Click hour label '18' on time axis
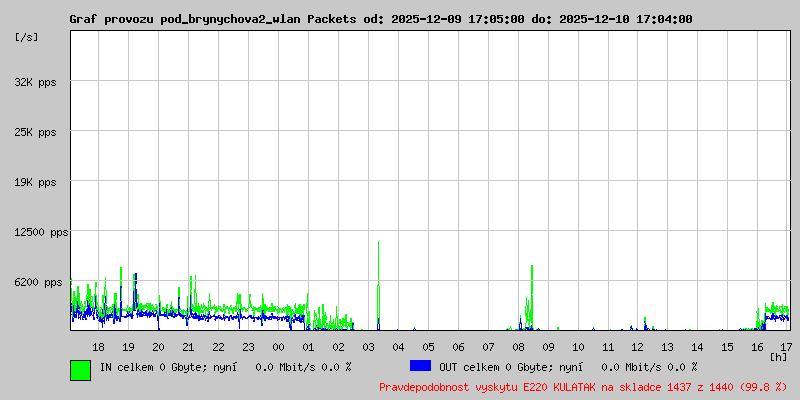The height and width of the screenshot is (400, 800). (x=98, y=347)
